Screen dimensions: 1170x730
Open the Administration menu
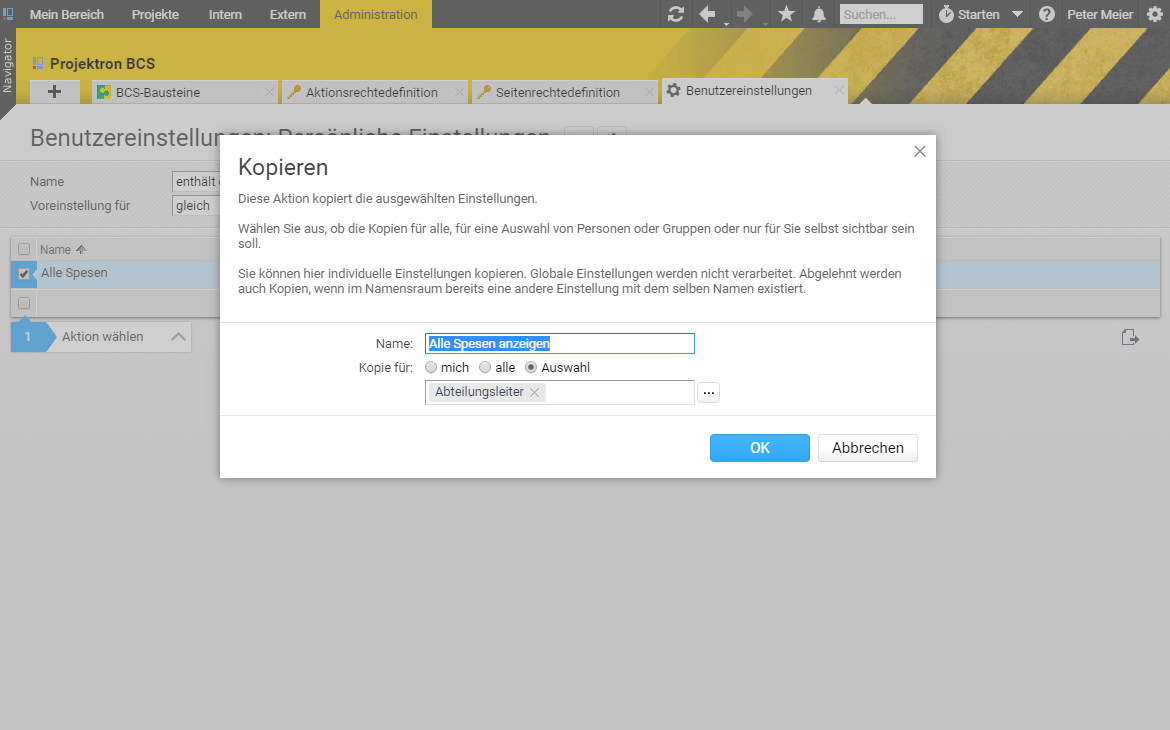376,14
